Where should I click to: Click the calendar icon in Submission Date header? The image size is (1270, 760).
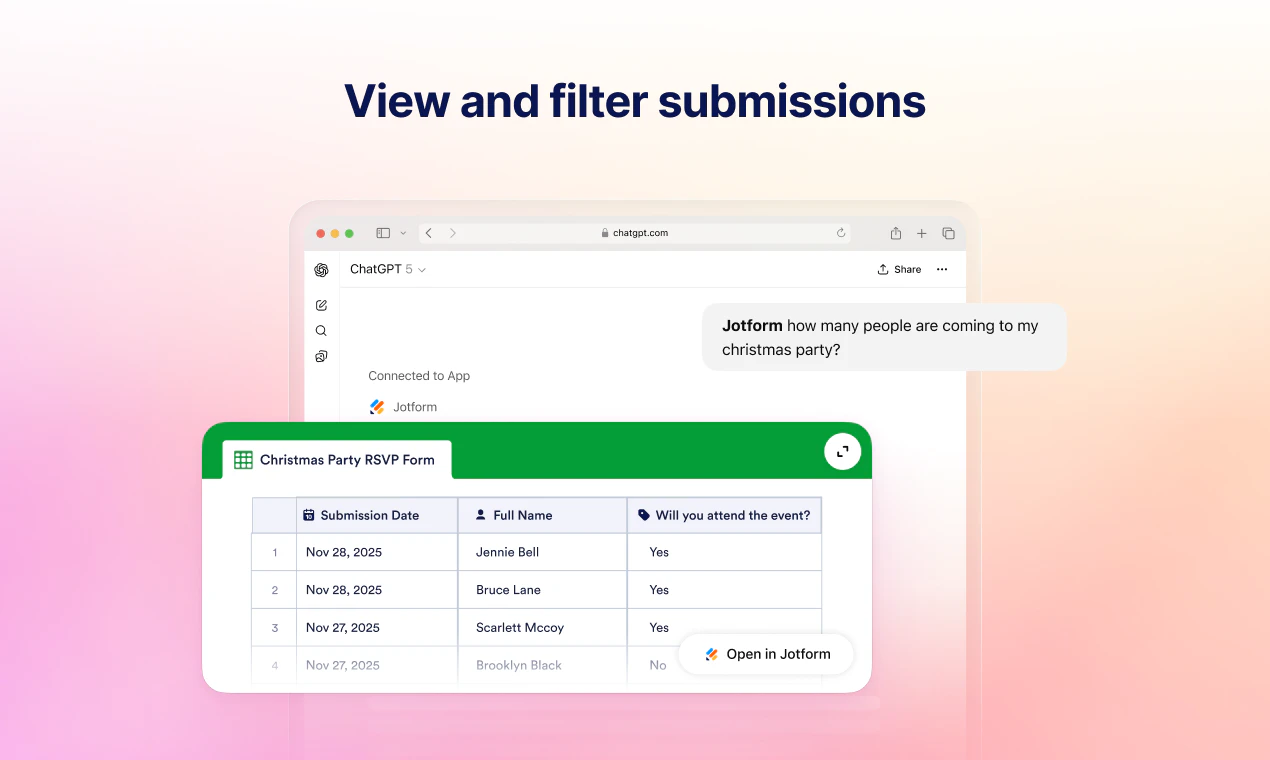click(309, 514)
